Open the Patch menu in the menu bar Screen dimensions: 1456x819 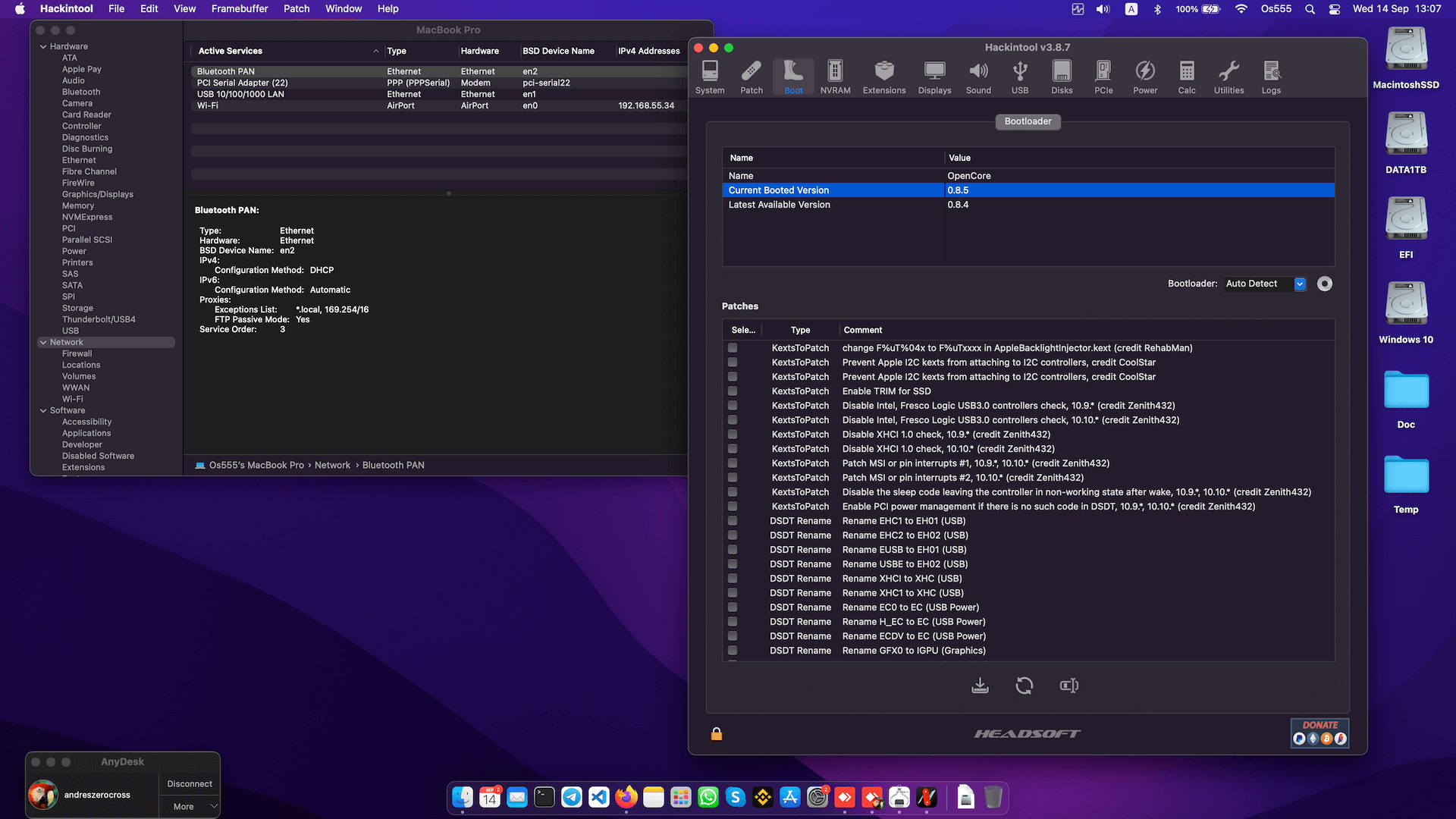297,9
